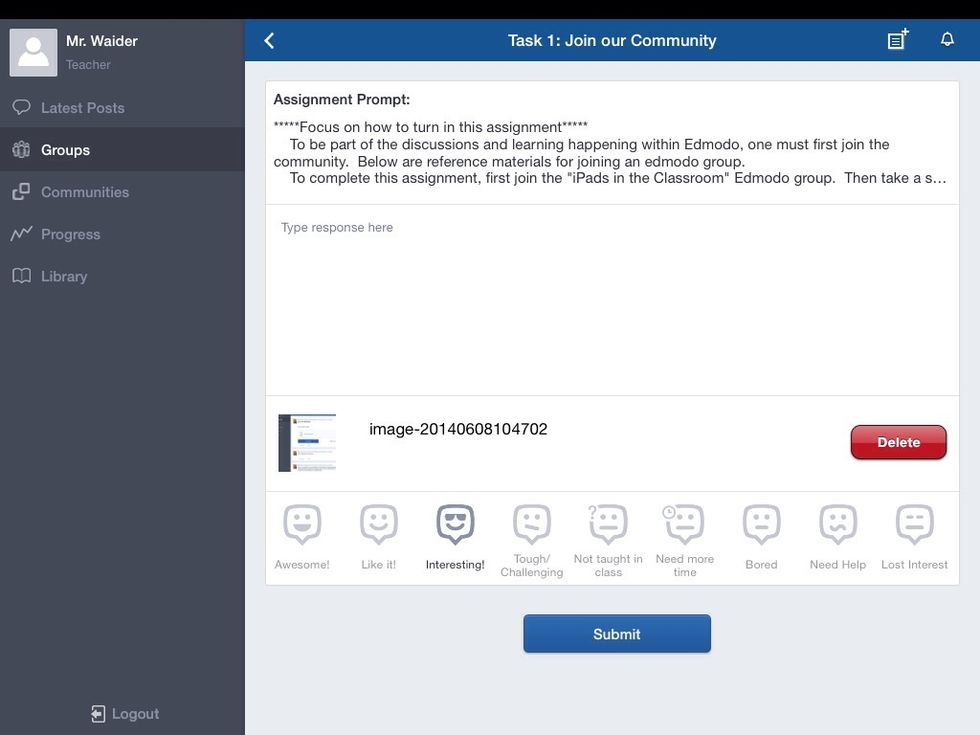
Task: Select Not taught in class reaction
Action: coord(608,525)
